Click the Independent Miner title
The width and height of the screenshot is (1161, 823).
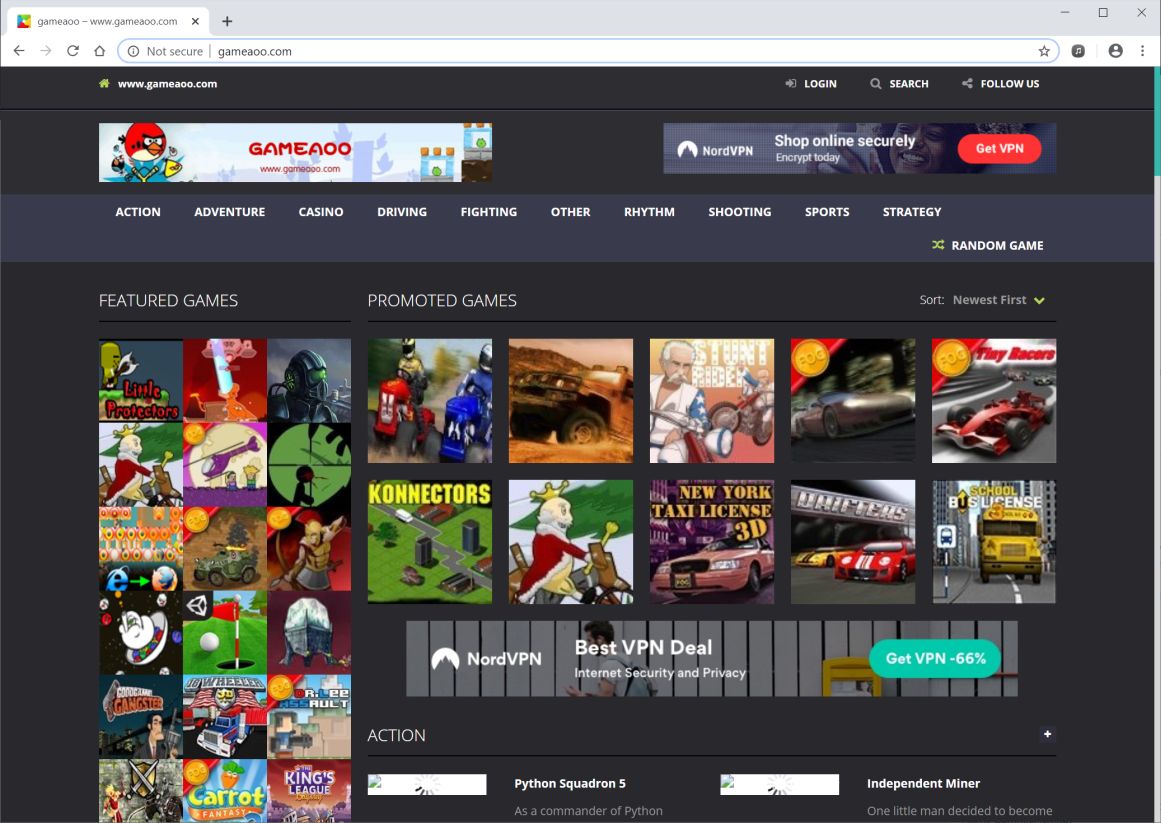tap(923, 783)
